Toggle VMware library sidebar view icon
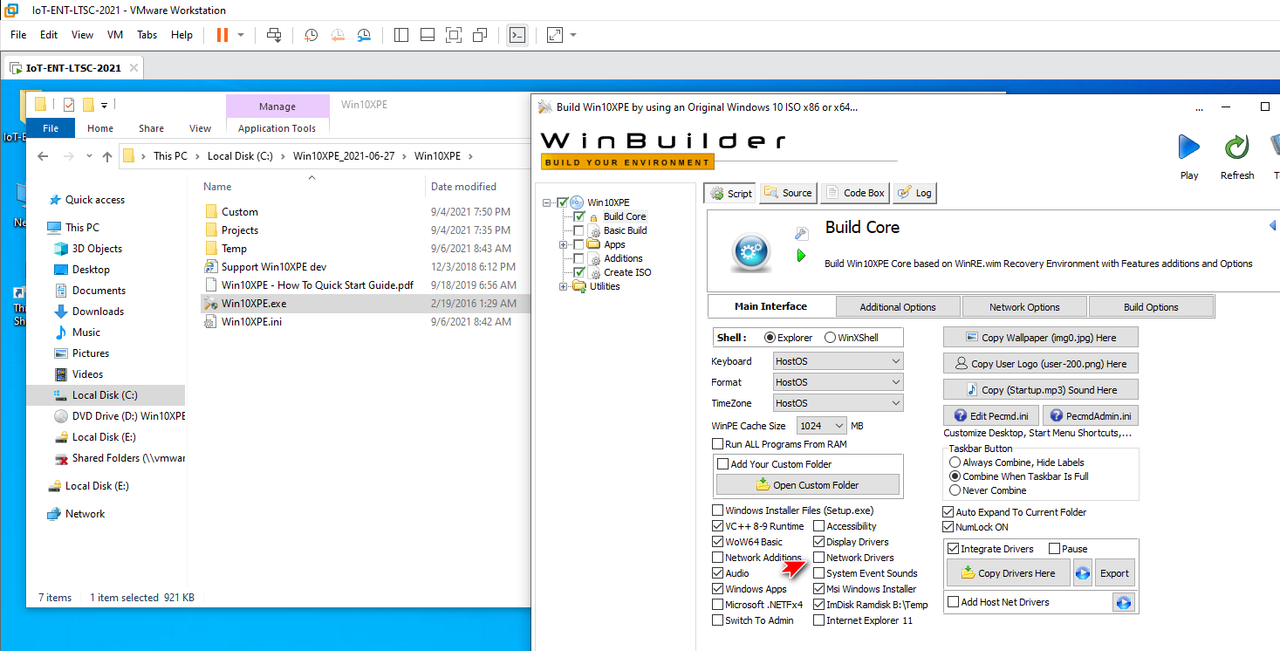Image resolution: width=1280 pixels, height=651 pixels. [401, 34]
